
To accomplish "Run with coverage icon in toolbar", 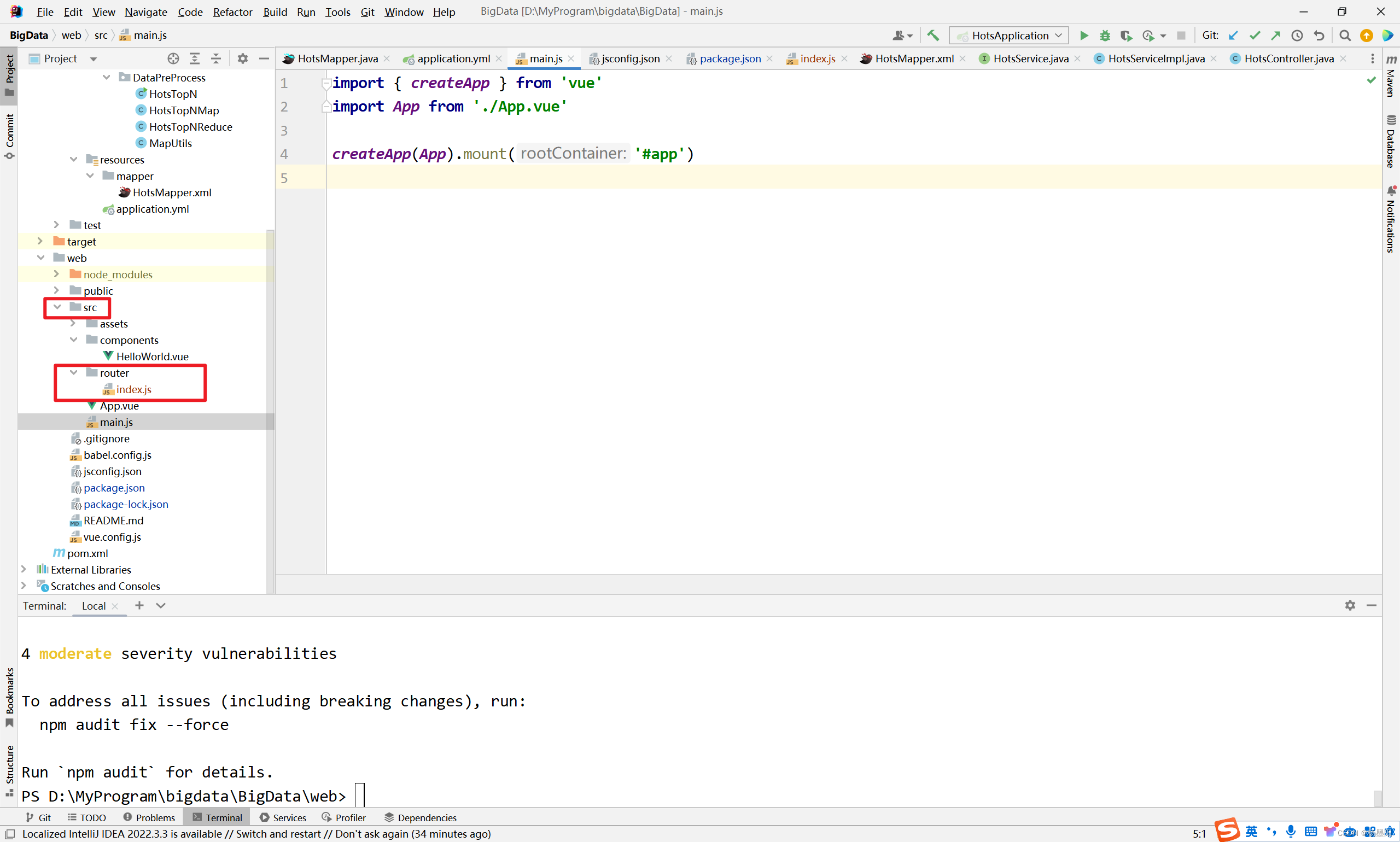I will (x=1126, y=35).
